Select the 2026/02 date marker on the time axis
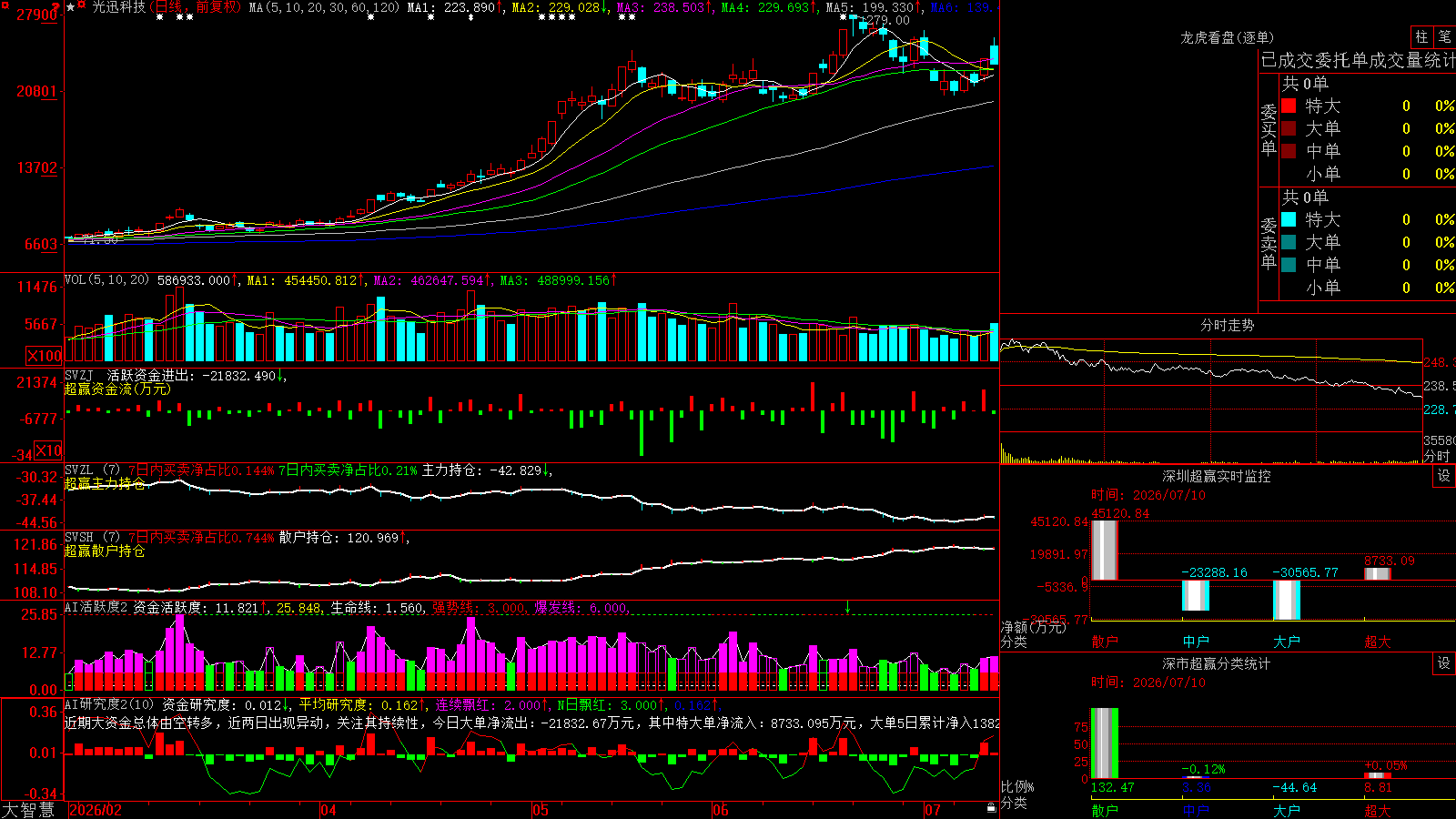The width and height of the screenshot is (1456, 819). pyautogui.click(x=96, y=810)
